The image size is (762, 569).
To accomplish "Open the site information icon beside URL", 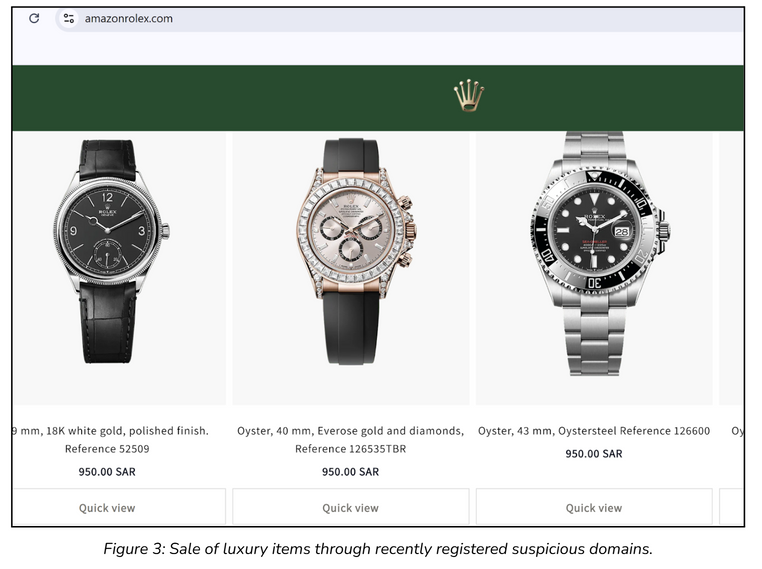I will click(x=69, y=18).
